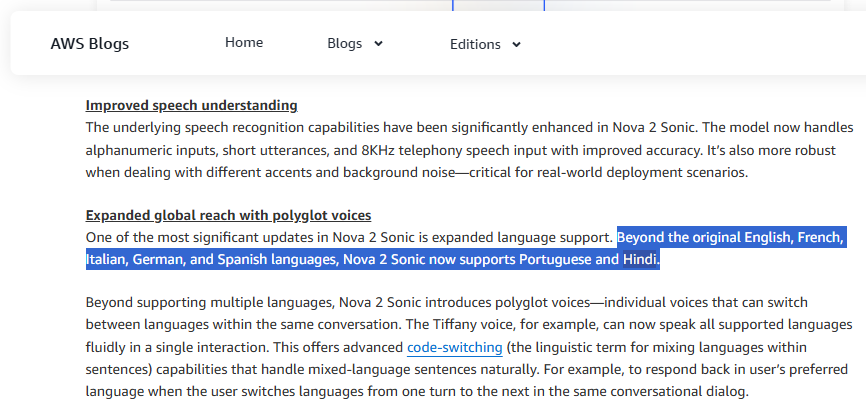The width and height of the screenshot is (866, 405).
Task: Click the Expanded global reach heading
Action: click(x=228, y=215)
